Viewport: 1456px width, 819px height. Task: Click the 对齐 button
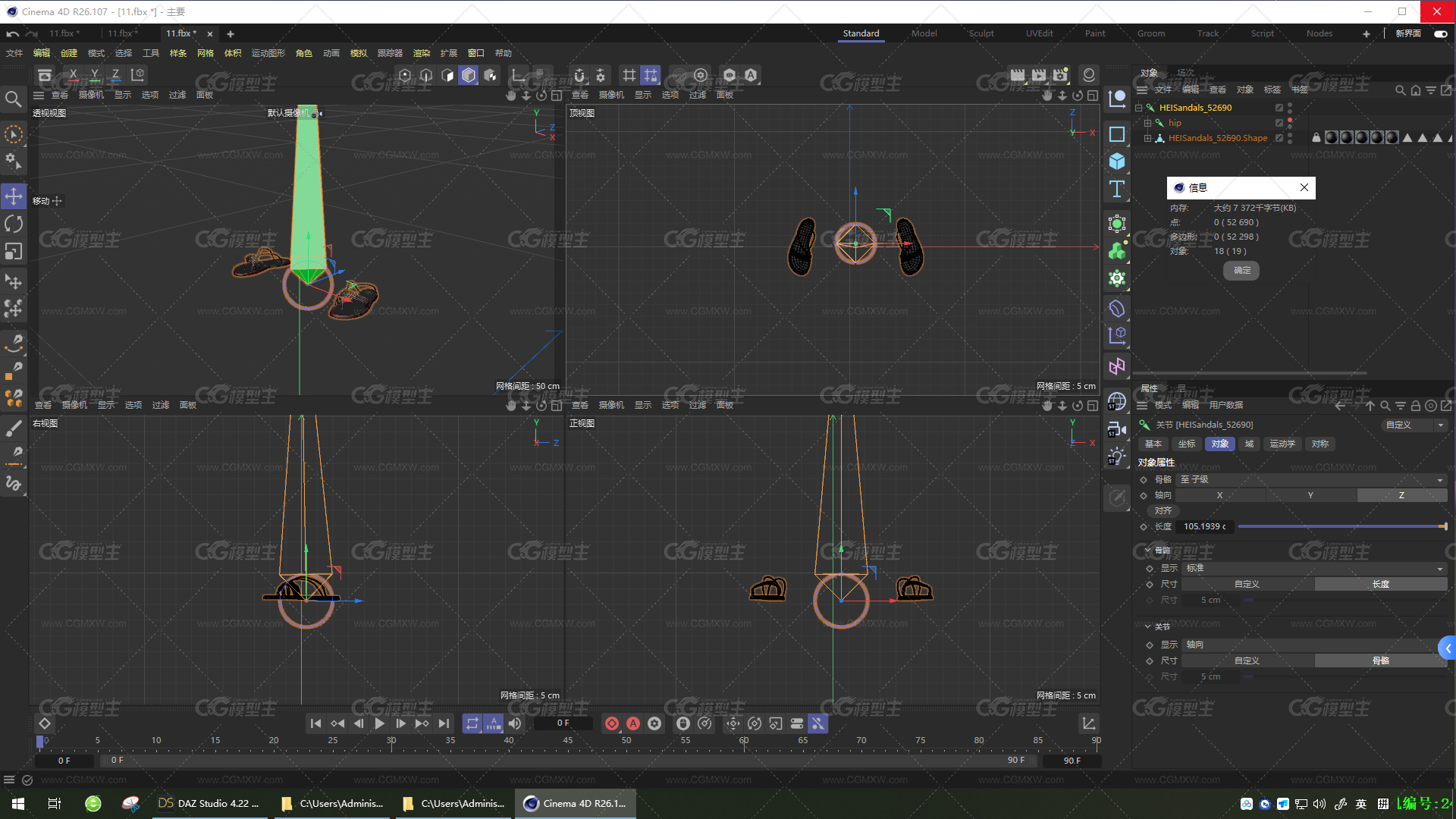pyautogui.click(x=1163, y=511)
